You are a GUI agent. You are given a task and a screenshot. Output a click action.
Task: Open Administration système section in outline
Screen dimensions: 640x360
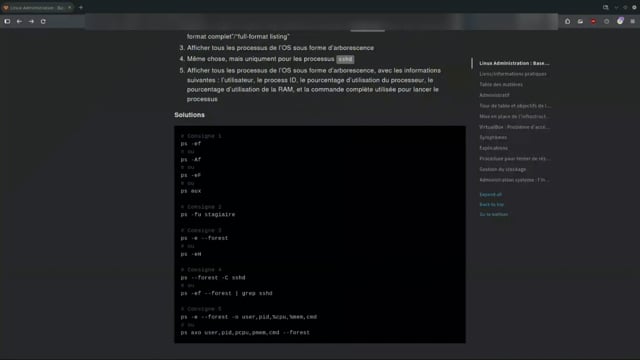(514, 180)
